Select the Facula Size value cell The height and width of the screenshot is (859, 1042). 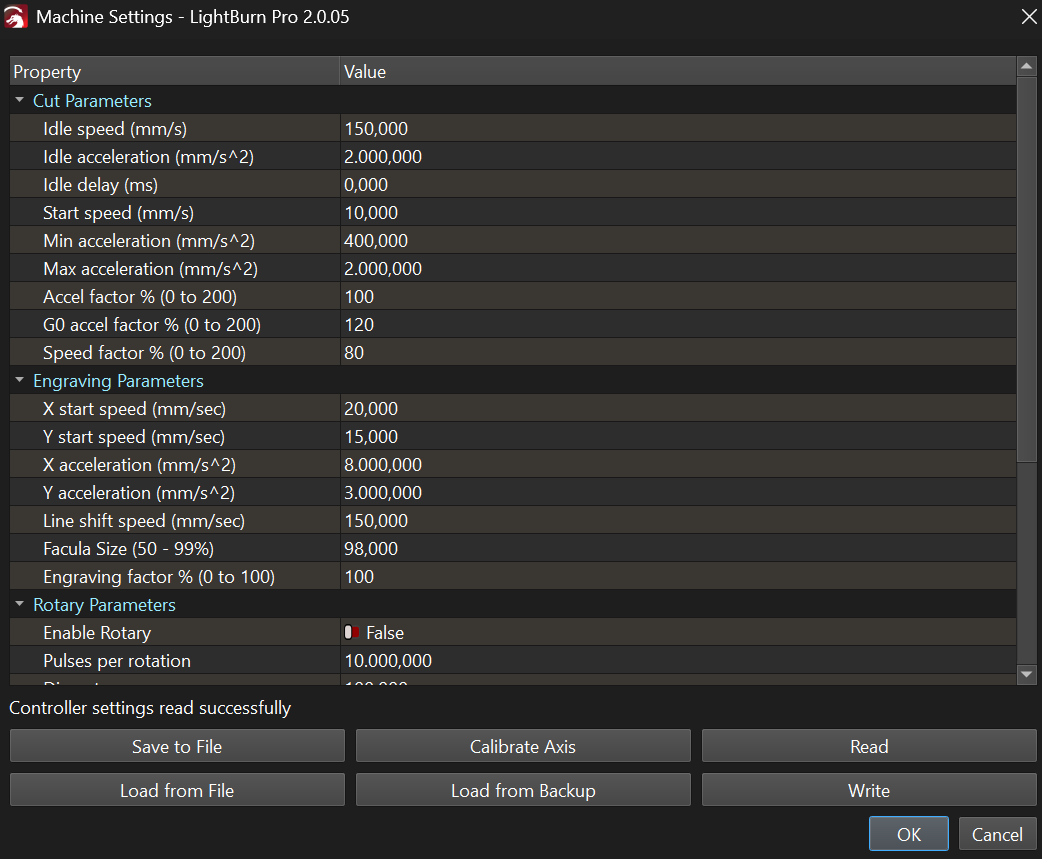tap(676, 549)
